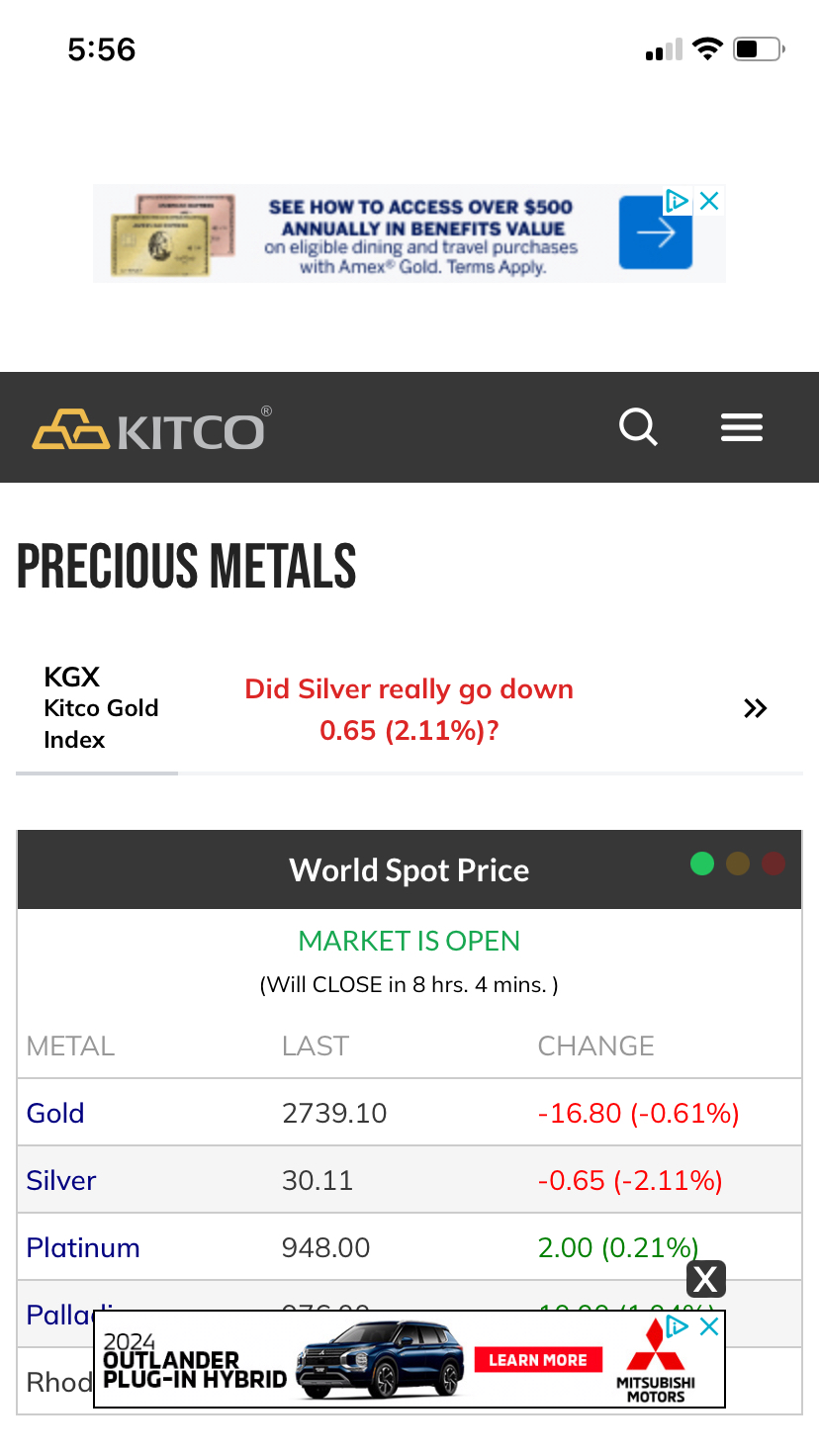This screenshot has width=819, height=1456.
Task: Open the Platinum spot price link
Action: pyautogui.click(x=83, y=1247)
